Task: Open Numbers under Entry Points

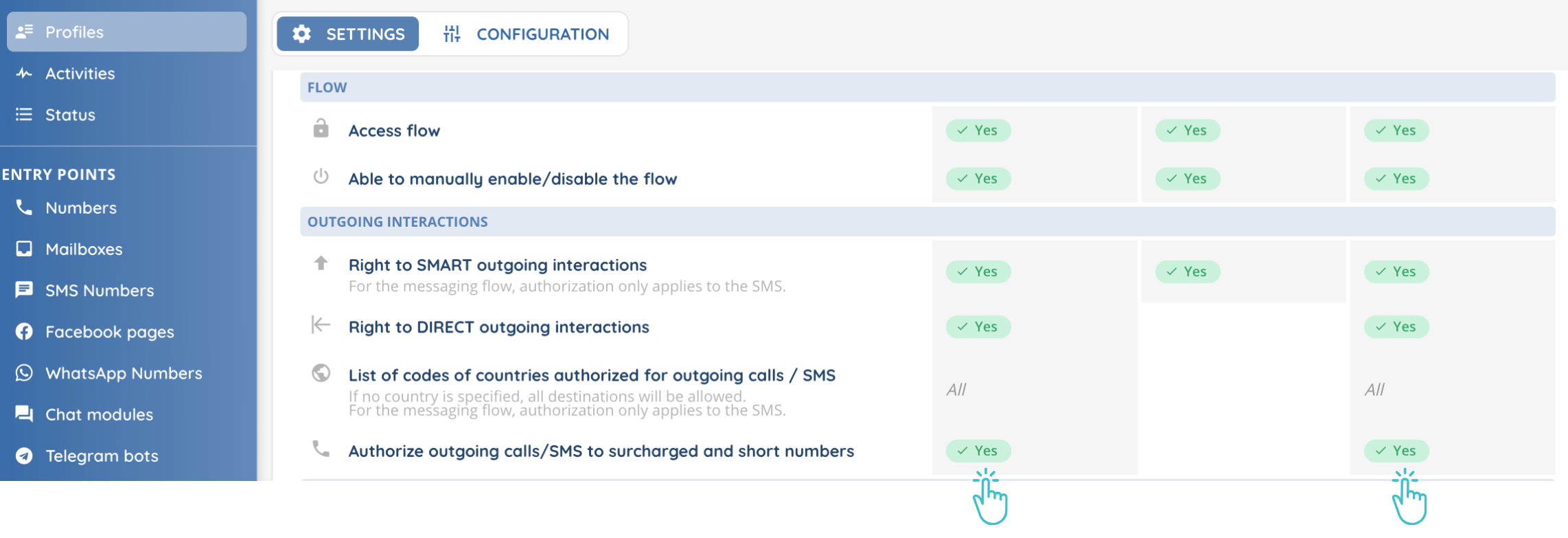Action: coord(80,208)
